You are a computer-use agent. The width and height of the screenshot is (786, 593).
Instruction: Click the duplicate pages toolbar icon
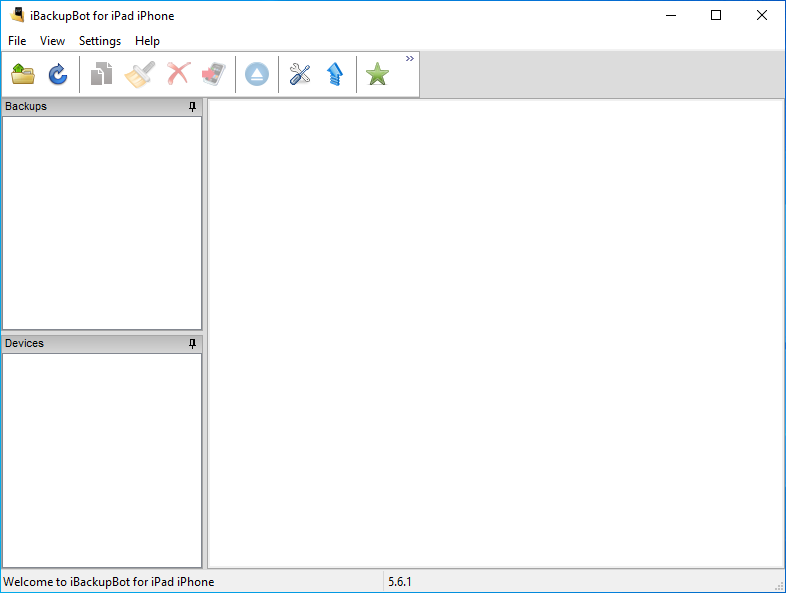pos(101,74)
